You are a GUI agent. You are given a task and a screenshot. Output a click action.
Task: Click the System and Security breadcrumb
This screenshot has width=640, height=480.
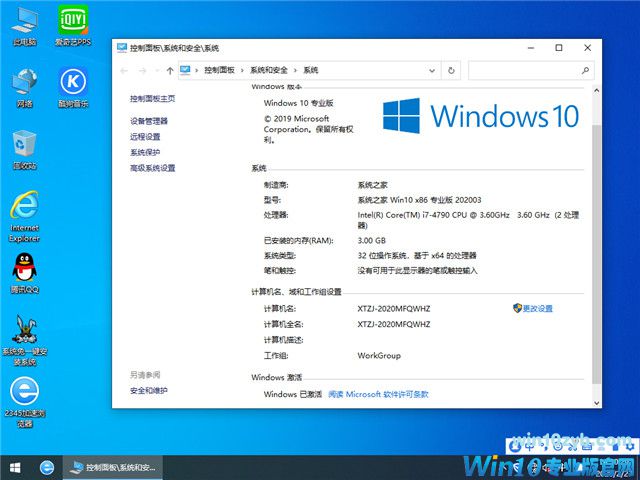tap(269, 70)
